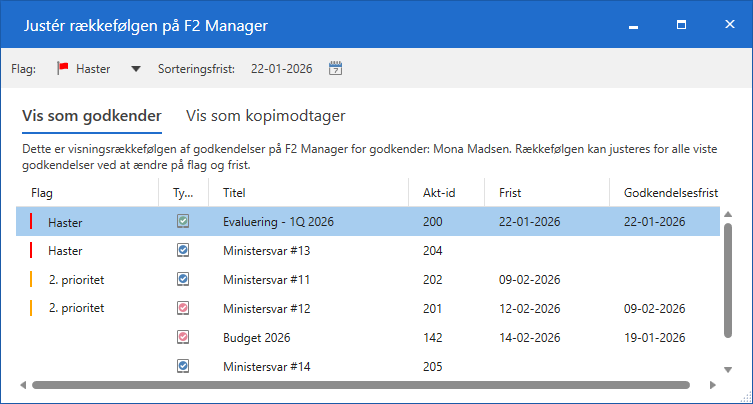This screenshot has height=404, width=753.
Task: Click the Sorteringsfrist date field
Action: pyautogui.click(x=281, y=69)
